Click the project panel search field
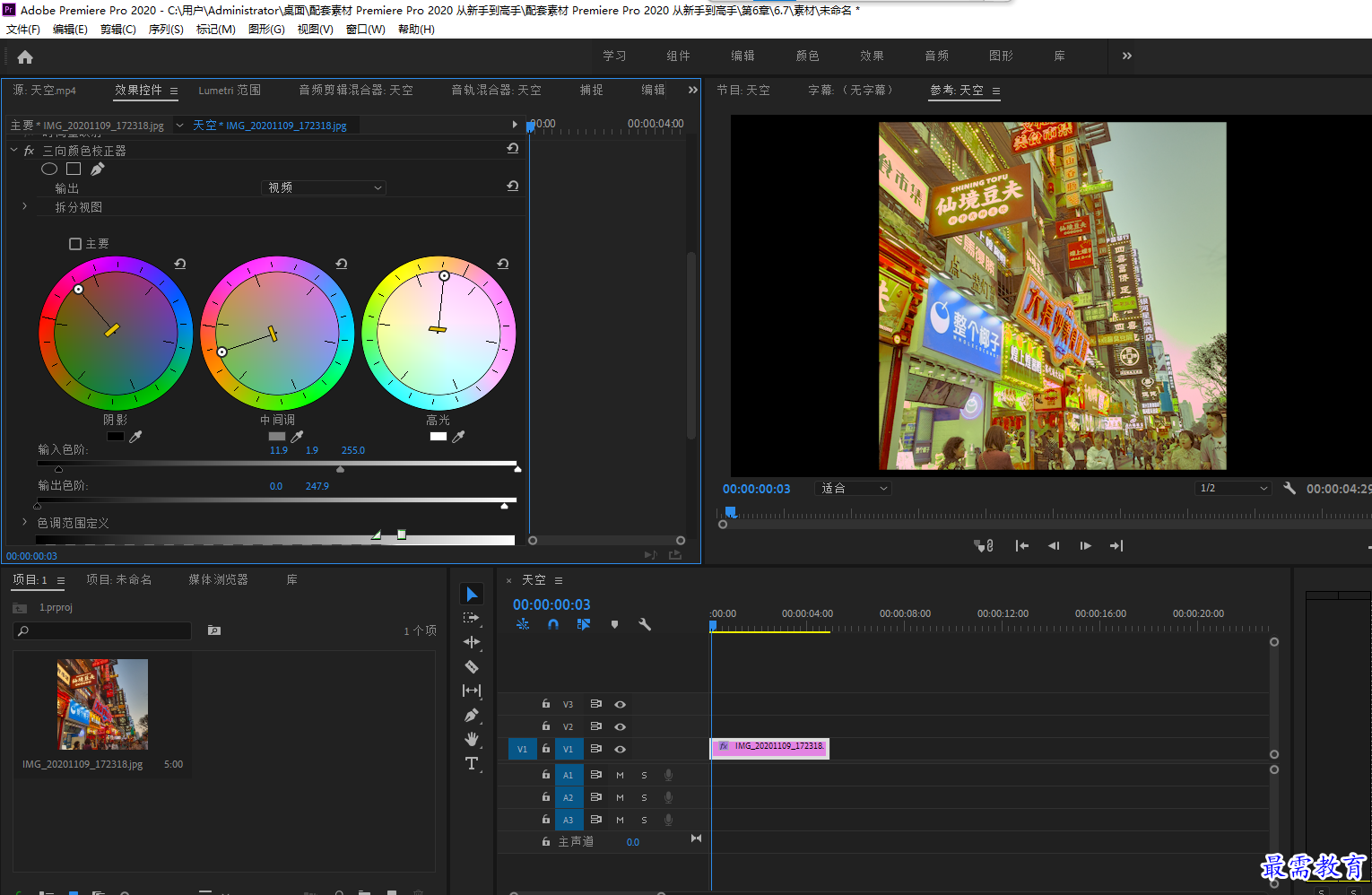Viewport: 1372px width, 895px height. click(x=103, y=630)
